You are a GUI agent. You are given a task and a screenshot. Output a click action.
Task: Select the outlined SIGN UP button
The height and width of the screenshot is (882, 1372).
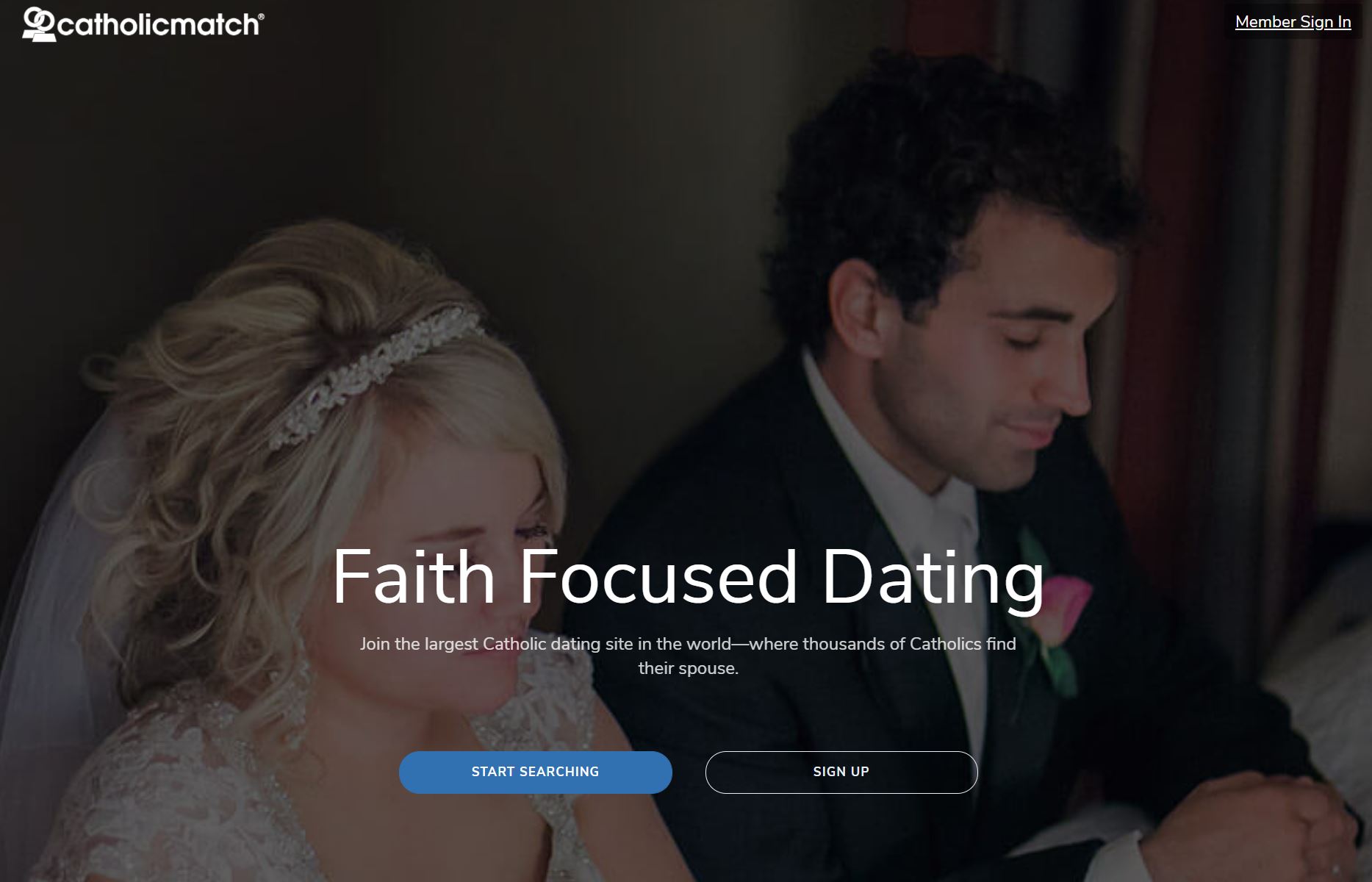841,772
